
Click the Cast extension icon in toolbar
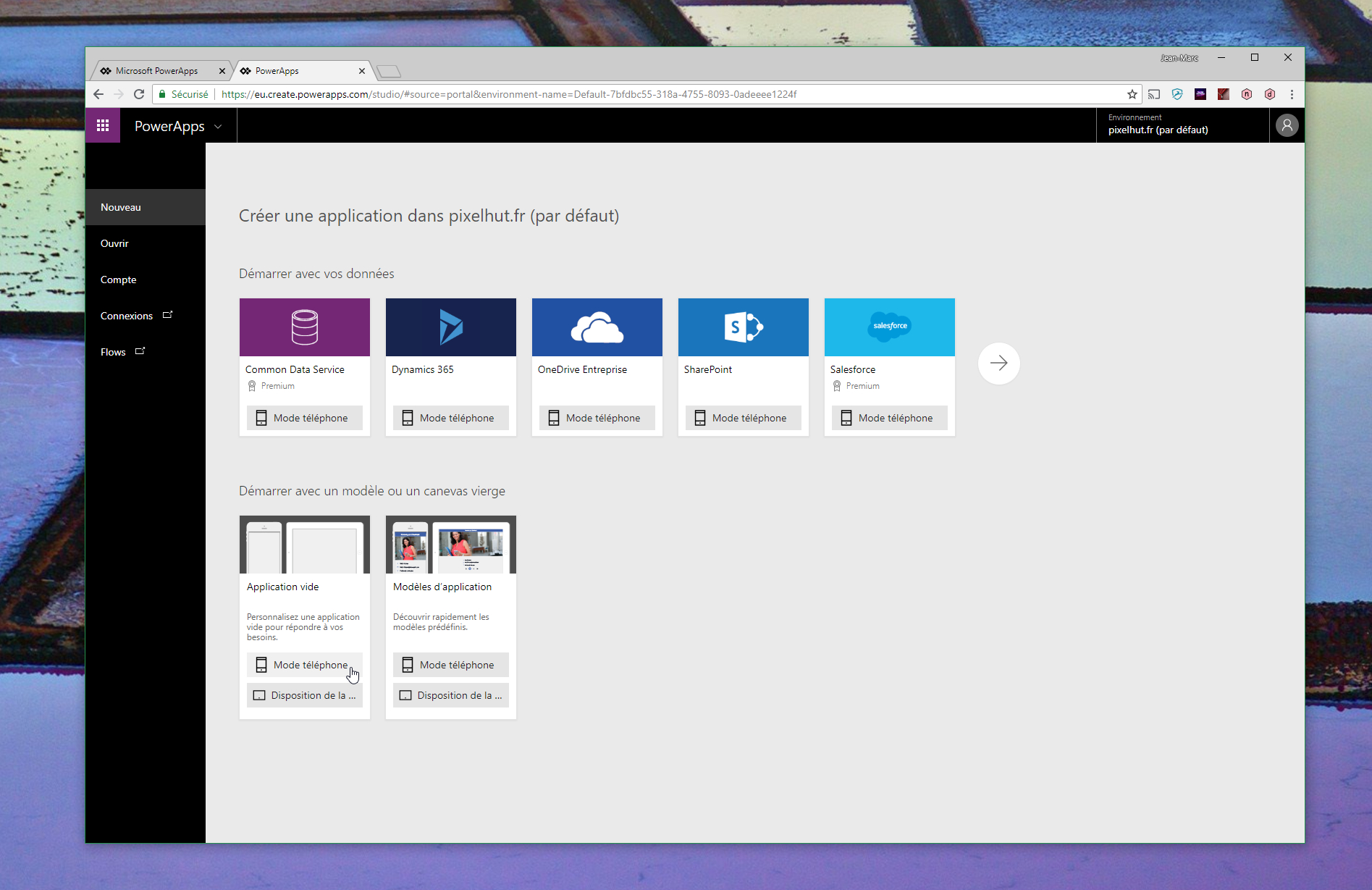(1154, 94)
